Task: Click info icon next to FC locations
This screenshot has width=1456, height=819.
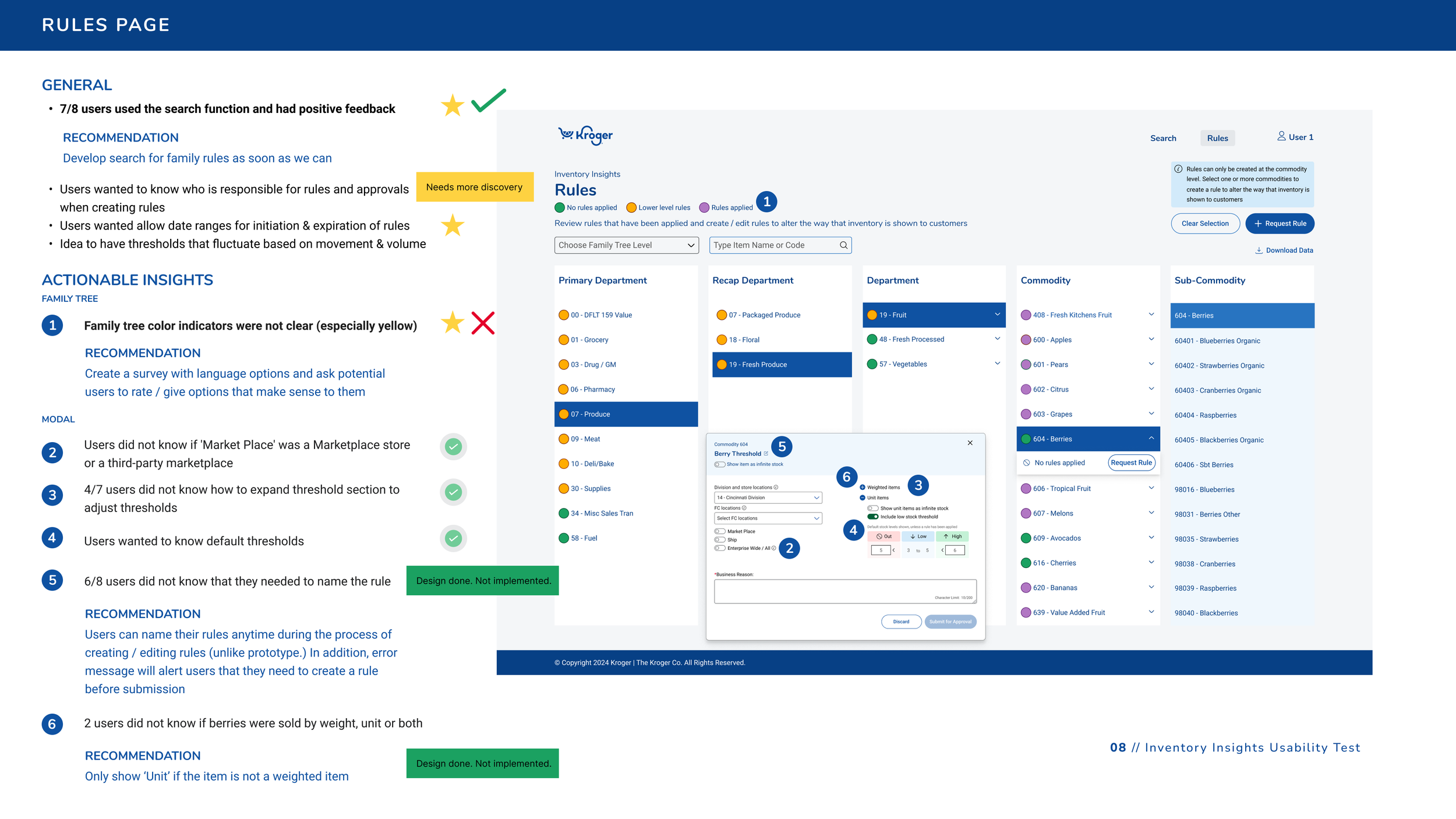Action: pos(744,508)
